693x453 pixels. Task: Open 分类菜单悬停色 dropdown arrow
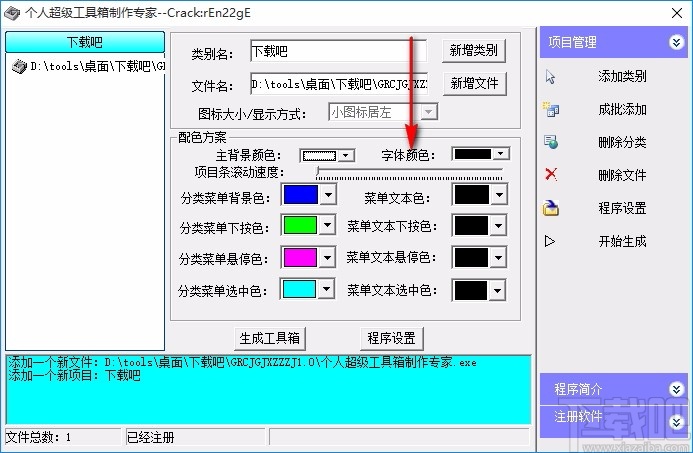[x=327, y=258]
